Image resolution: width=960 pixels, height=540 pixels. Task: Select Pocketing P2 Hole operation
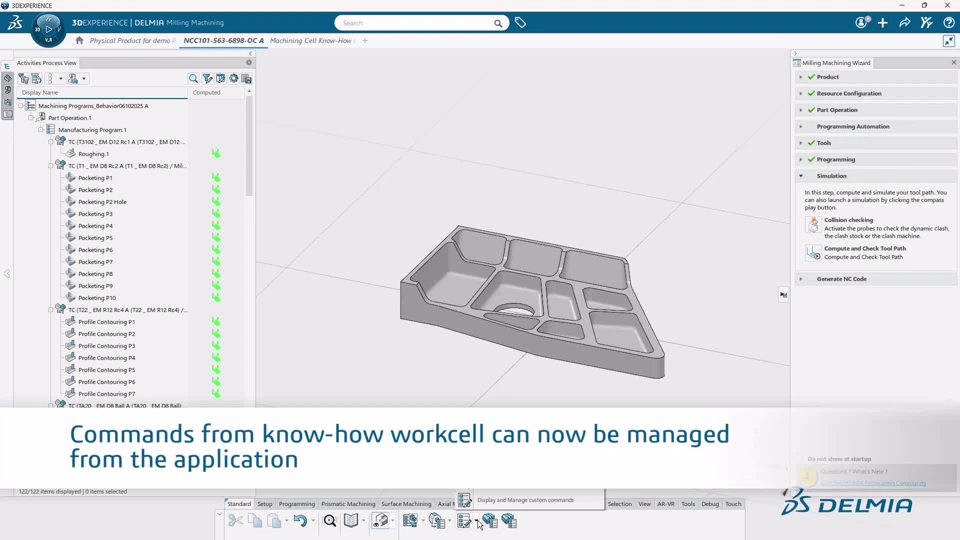click(x=102, y=202)
